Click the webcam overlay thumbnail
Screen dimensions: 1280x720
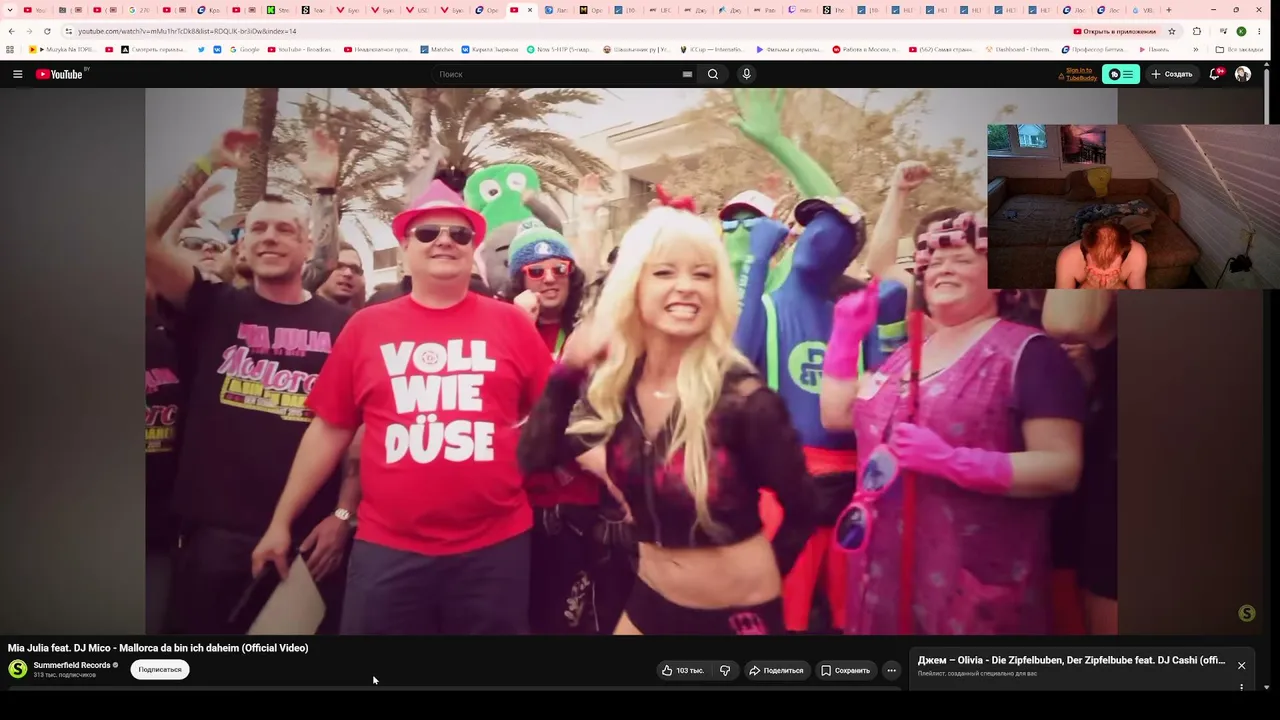click(1133, 207)
